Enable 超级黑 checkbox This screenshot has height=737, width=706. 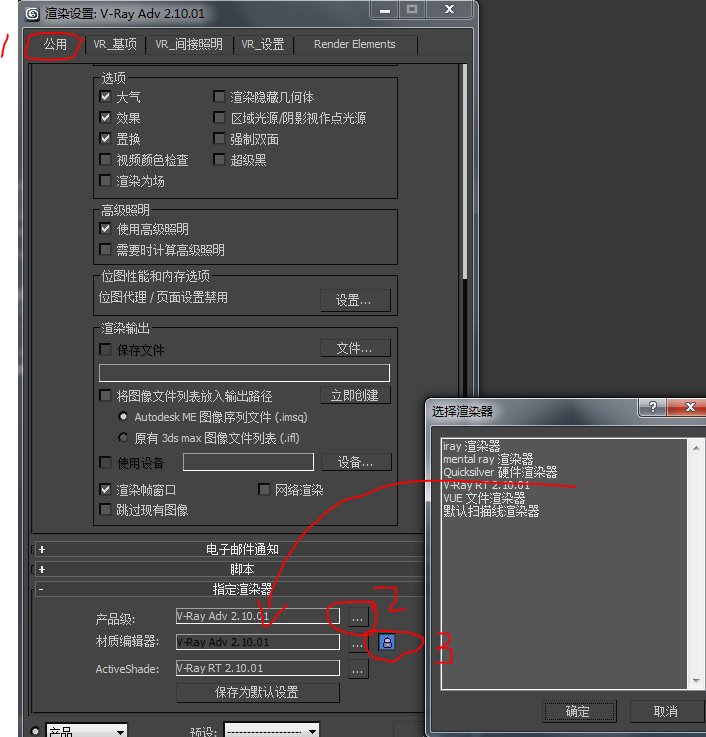point(219,159)
